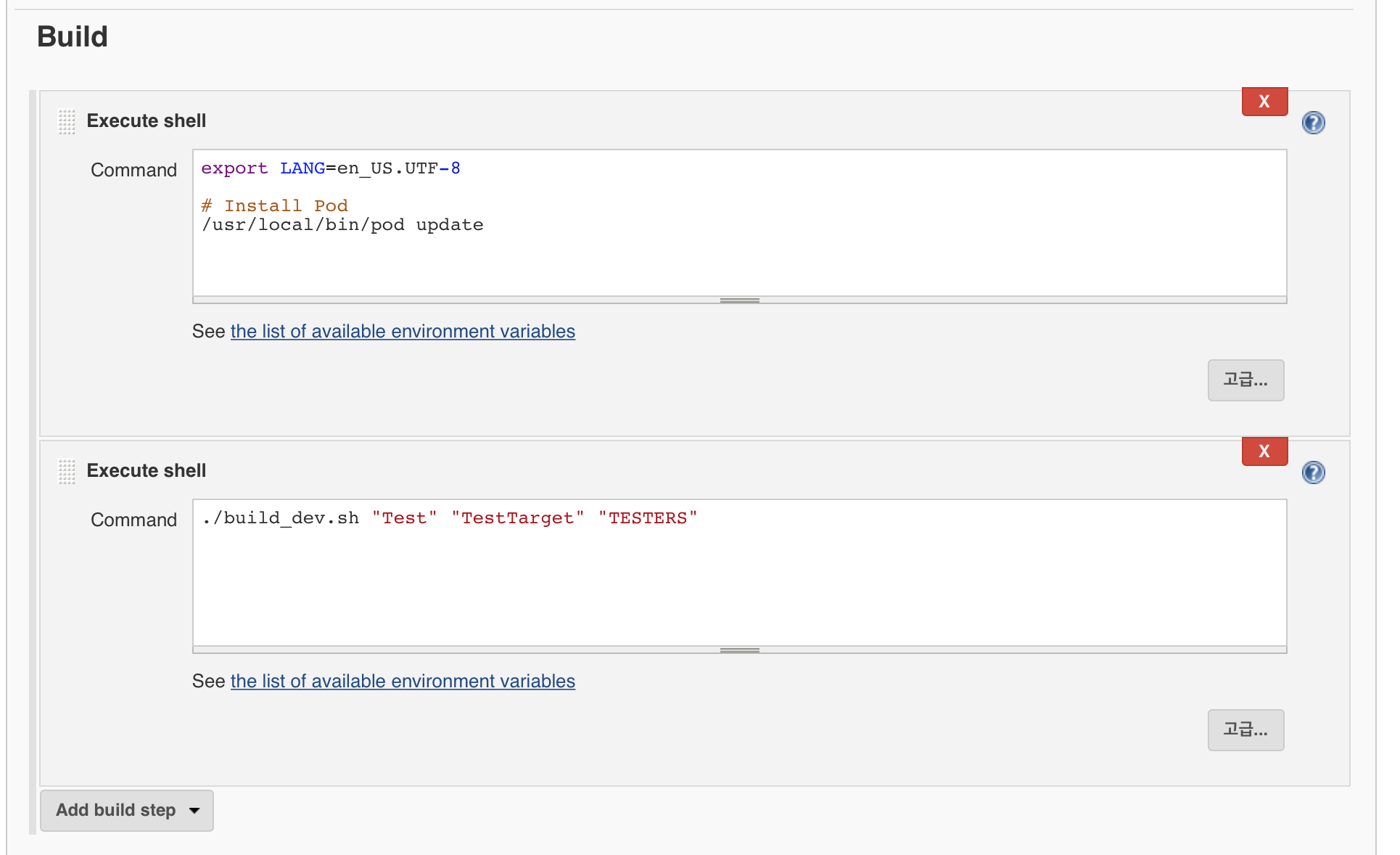1400x855 pixels.
Task: Click the resize grip under the pod update command
Action: click(739, 300)
